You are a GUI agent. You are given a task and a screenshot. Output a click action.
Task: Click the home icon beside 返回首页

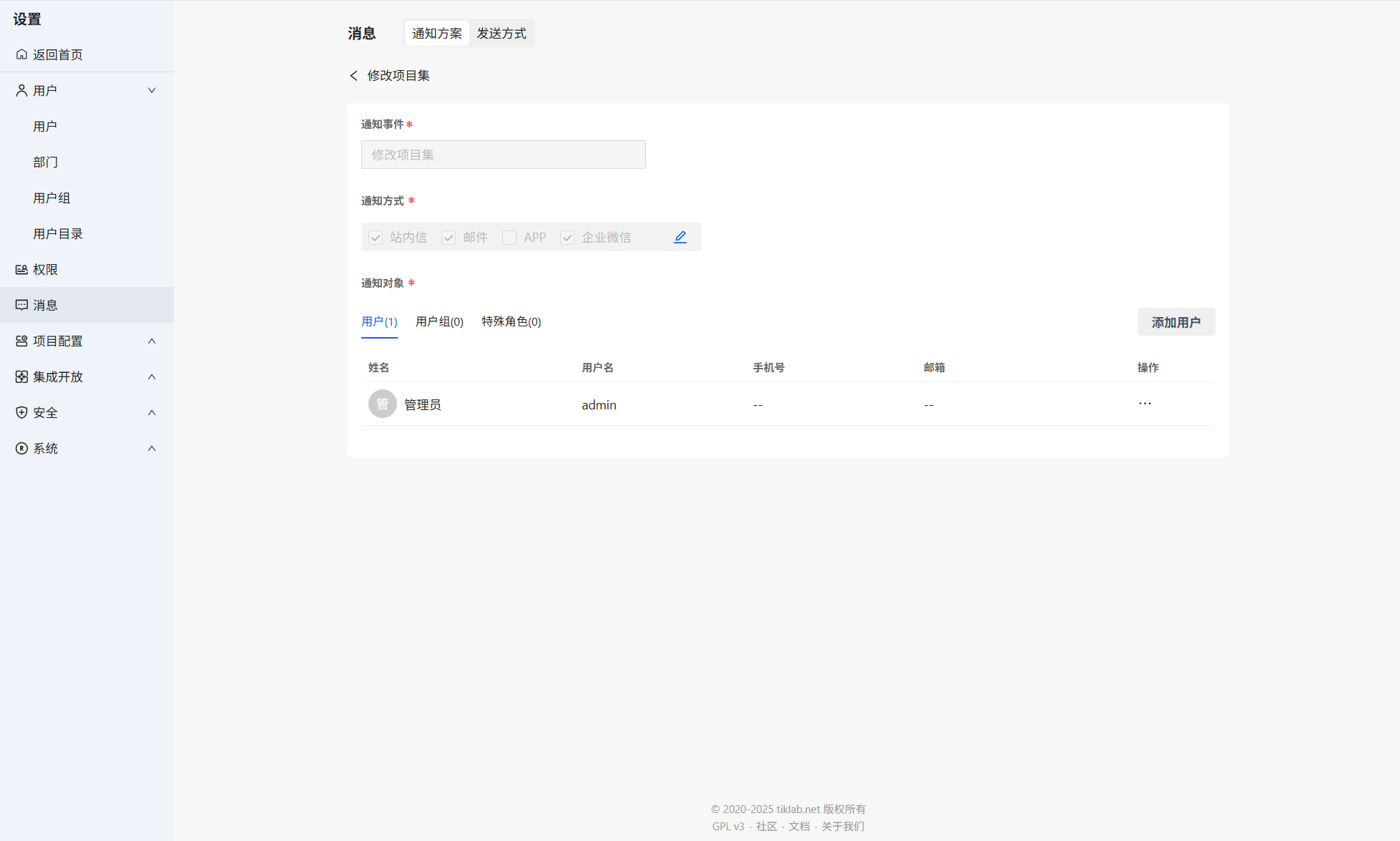click(x=21, y=54)
